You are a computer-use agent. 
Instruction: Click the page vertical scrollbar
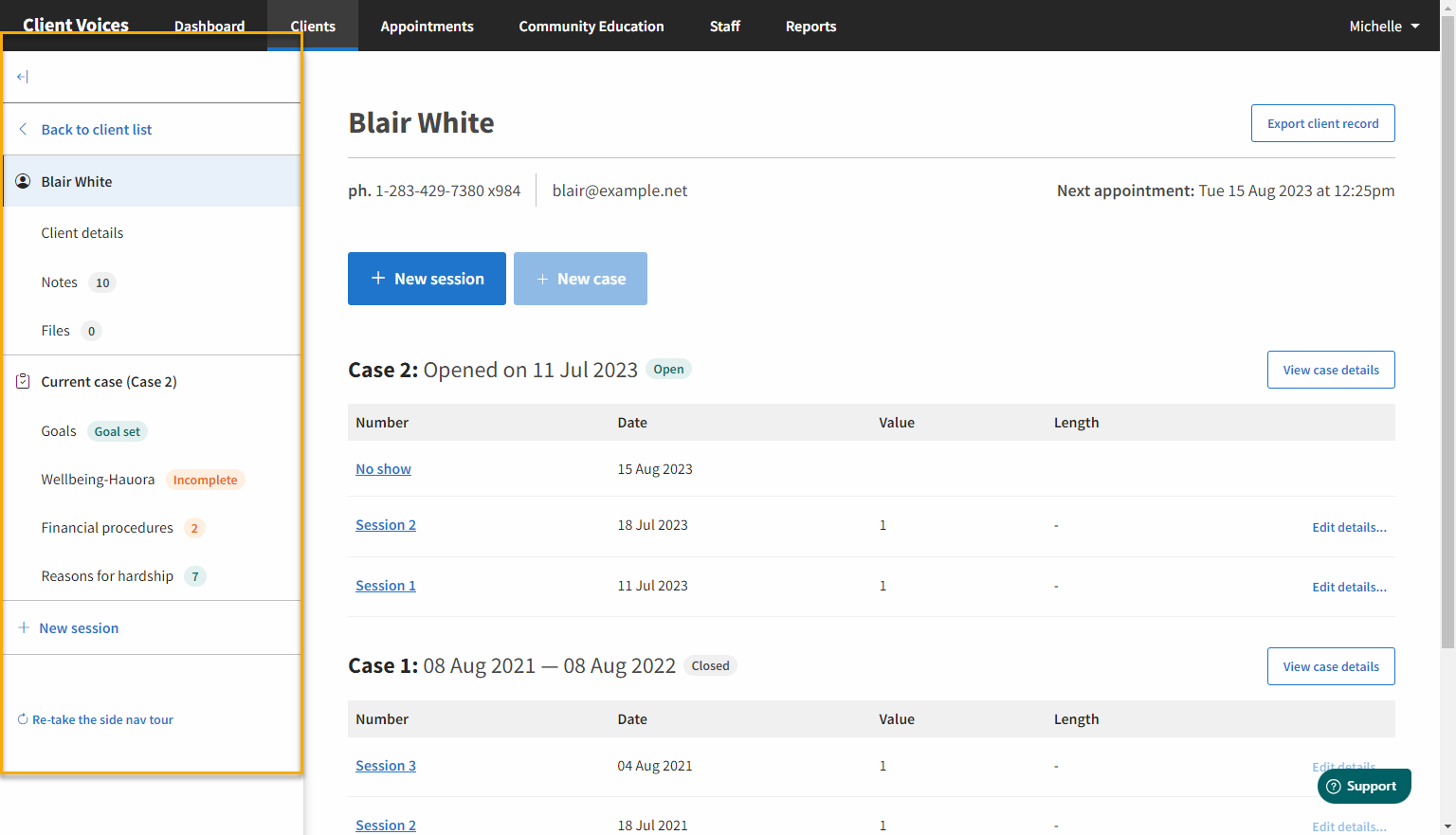[1447, 332]
